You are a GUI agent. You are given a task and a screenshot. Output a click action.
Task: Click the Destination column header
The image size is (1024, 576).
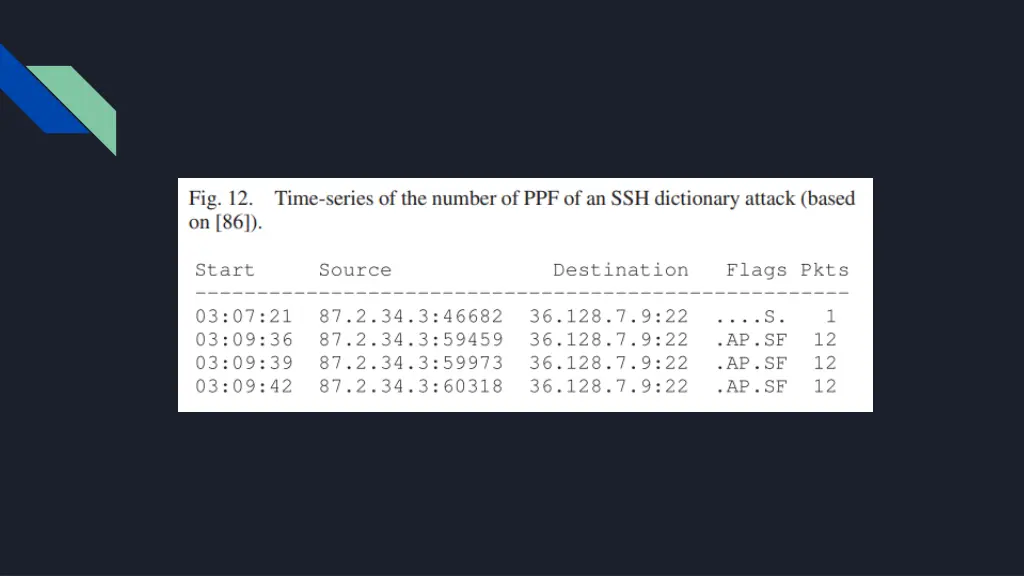pyautogui.click(x=620, y=270)
